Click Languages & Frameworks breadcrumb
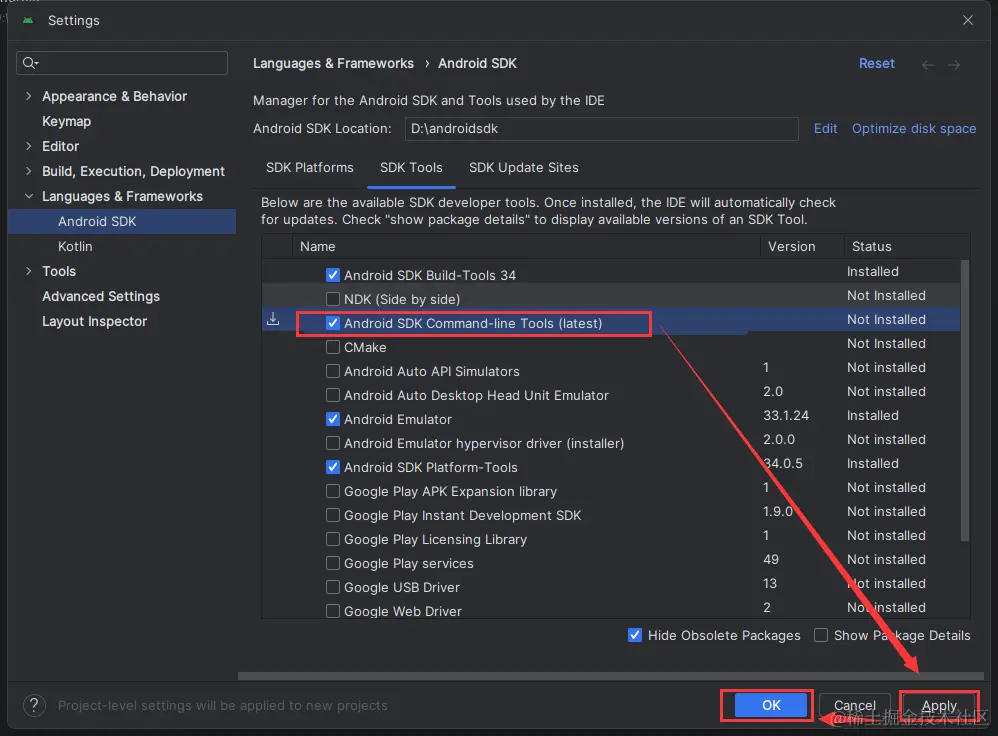 [334, 64]
